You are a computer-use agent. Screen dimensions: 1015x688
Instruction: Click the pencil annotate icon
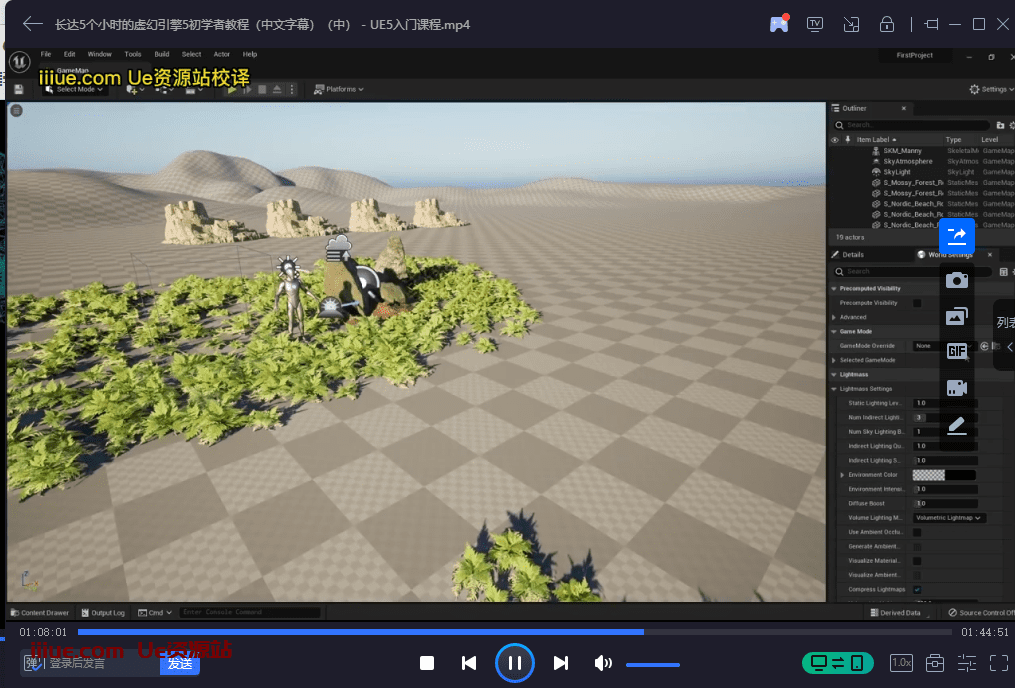point(957,426)
